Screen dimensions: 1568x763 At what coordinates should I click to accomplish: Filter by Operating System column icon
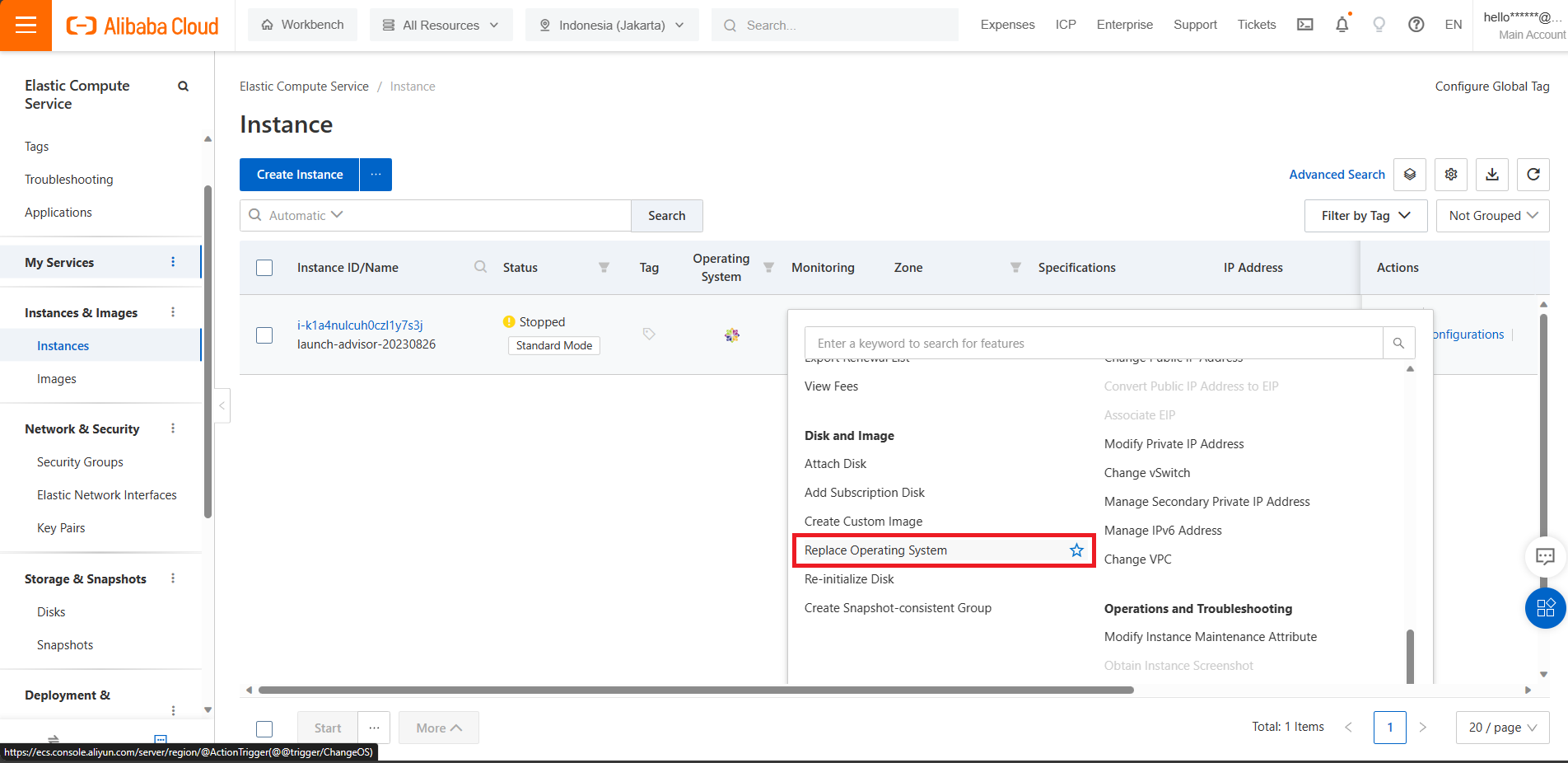[768, 267]
